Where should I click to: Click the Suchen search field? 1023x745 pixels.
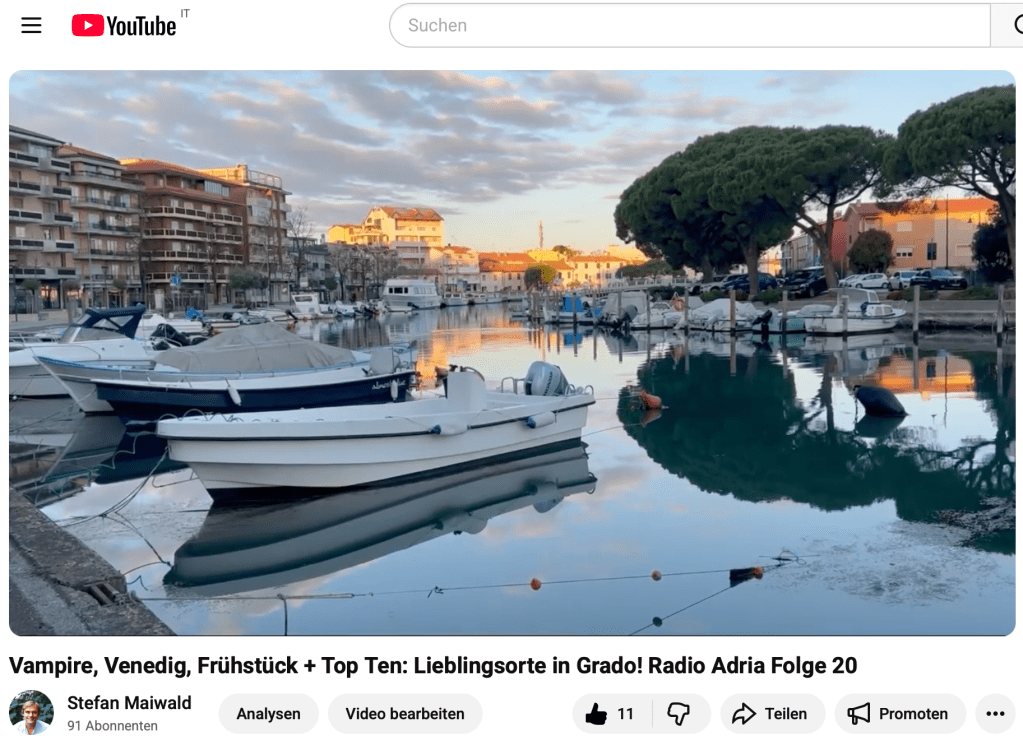click(690, 25)
